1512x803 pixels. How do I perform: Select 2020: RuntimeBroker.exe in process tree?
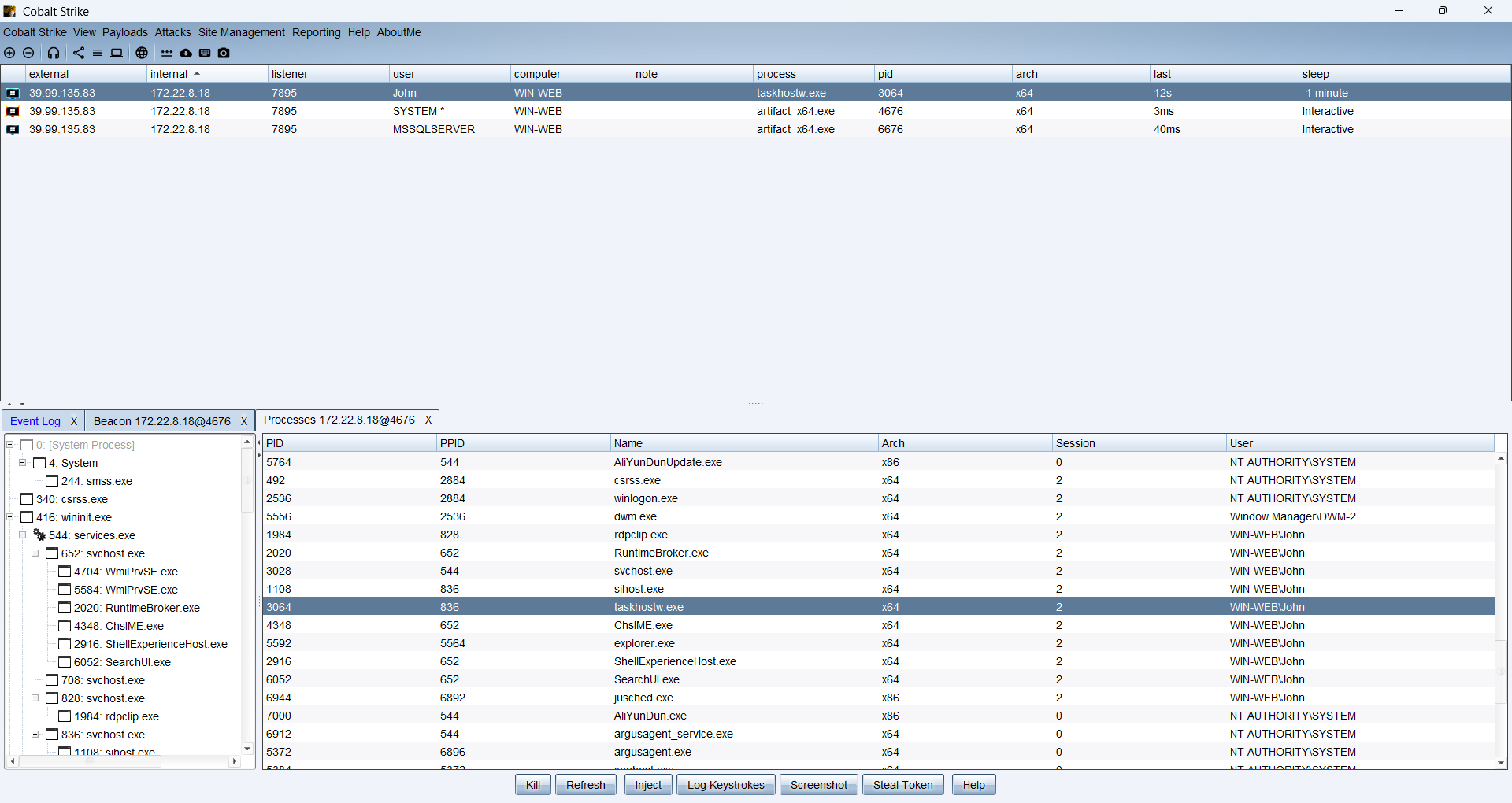[136, 608]
